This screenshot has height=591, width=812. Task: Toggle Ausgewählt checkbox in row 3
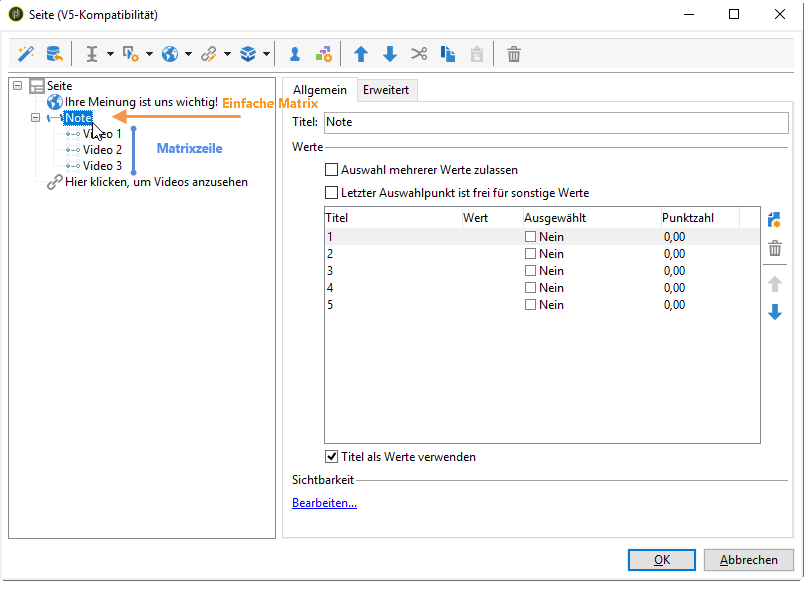point(530,271)
